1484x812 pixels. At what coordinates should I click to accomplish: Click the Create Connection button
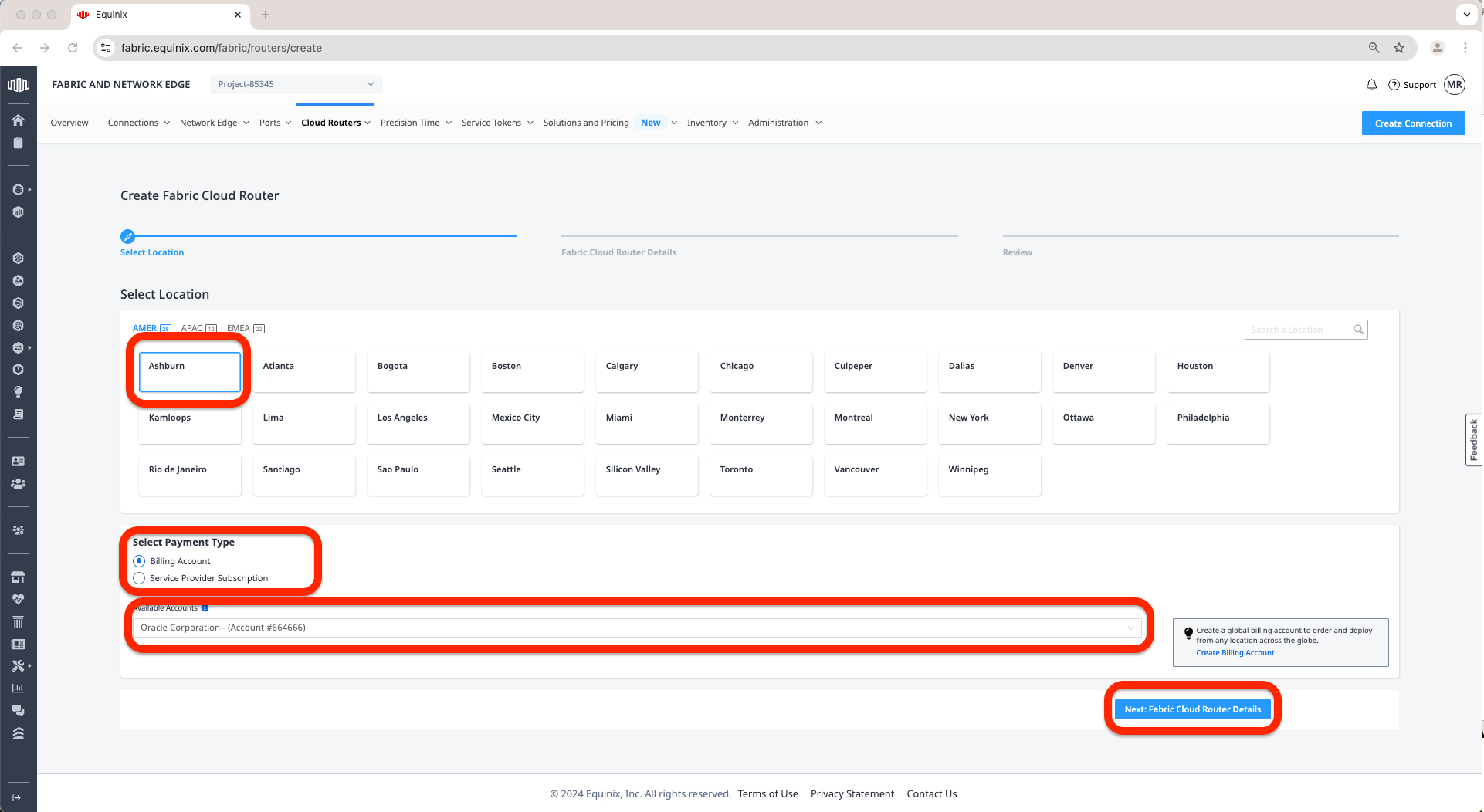(x=1412, y=123)
